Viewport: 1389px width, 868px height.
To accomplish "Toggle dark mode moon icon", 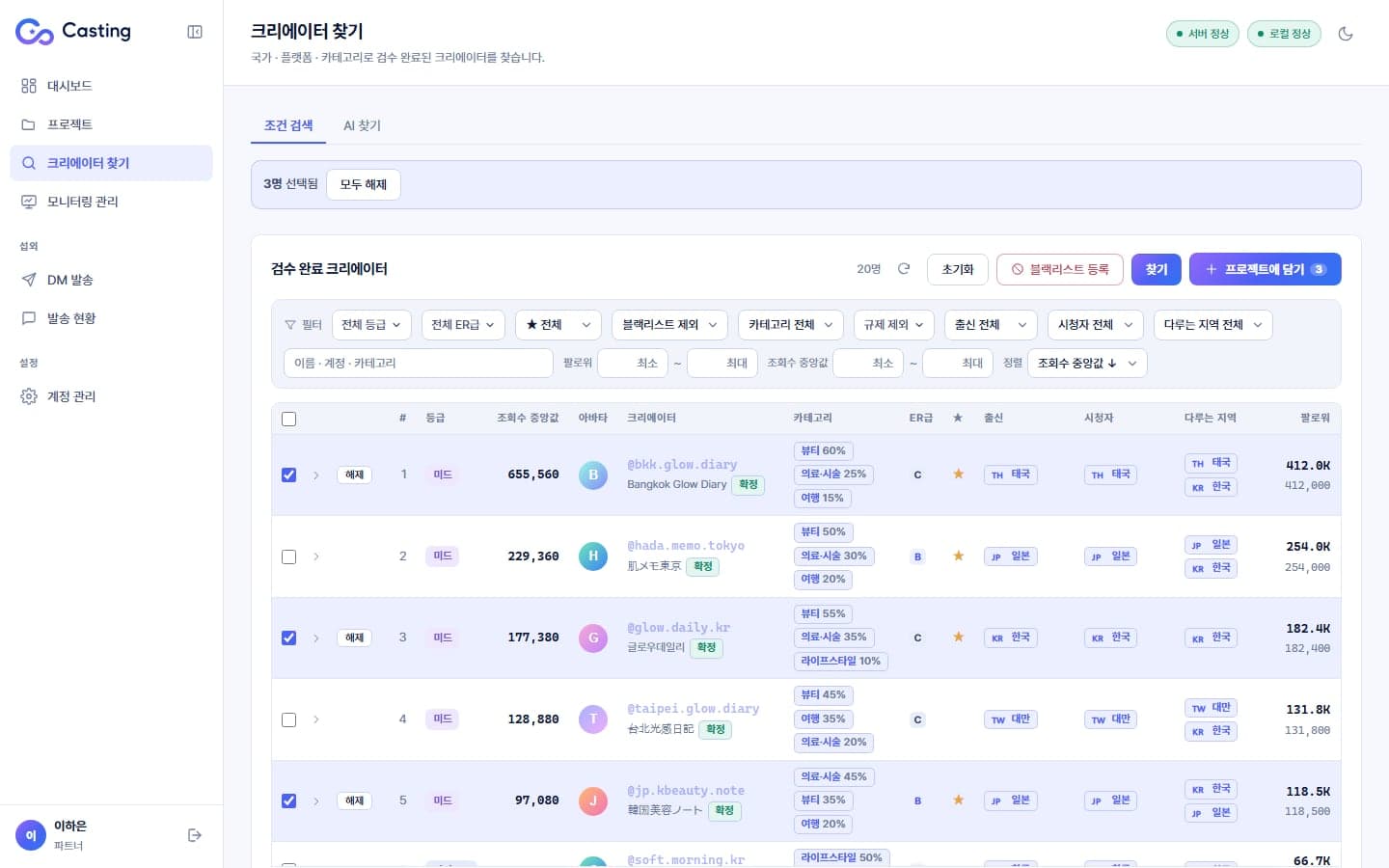I will pyautogui.click(x=1346, y=34).
